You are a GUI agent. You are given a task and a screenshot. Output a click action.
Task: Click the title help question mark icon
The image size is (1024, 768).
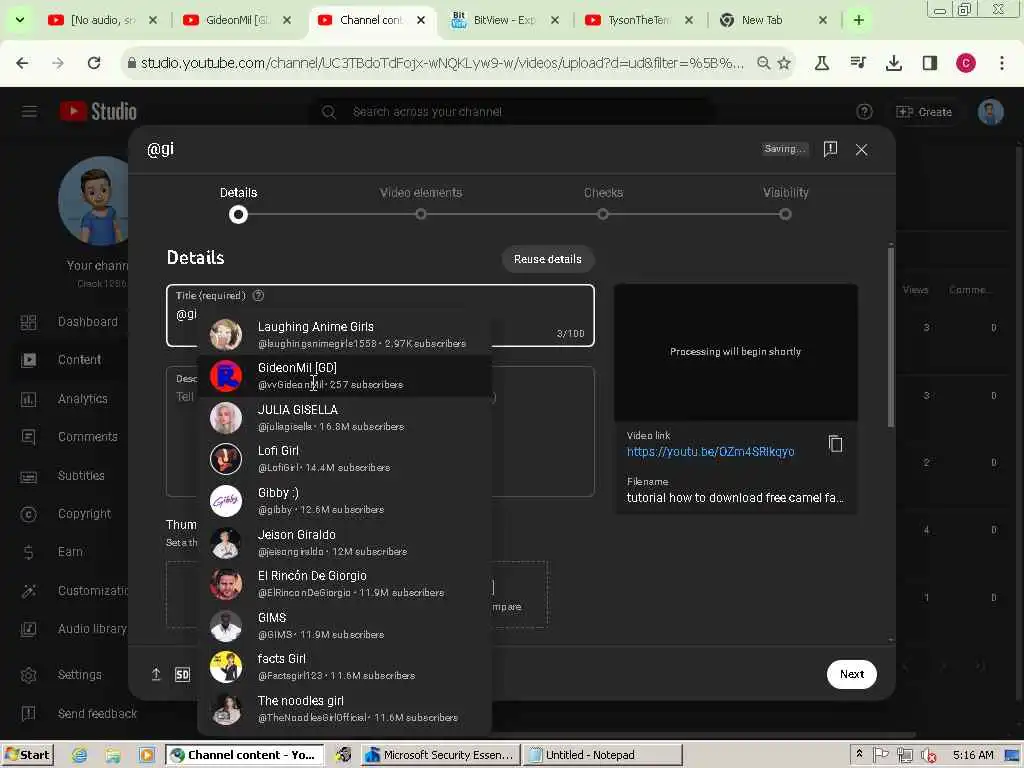tap(259, 295)
